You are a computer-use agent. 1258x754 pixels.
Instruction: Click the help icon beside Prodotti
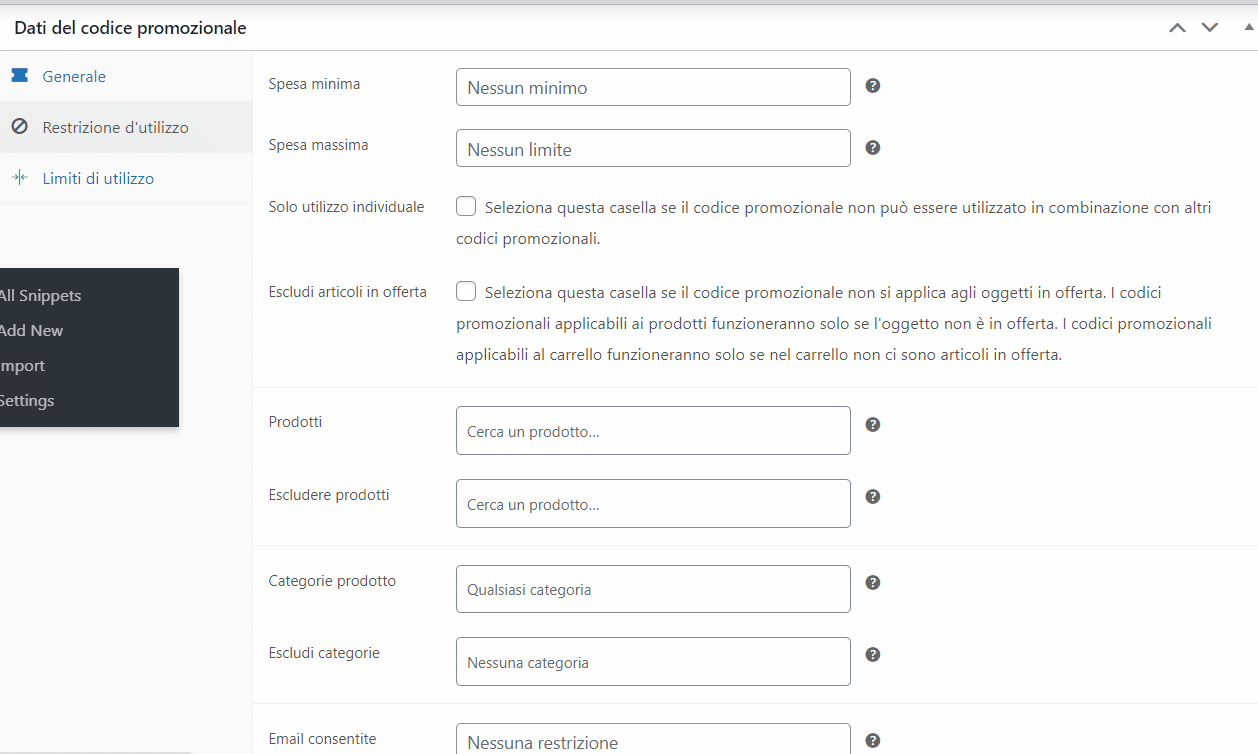pyautogui.click(x=872, y=424)
